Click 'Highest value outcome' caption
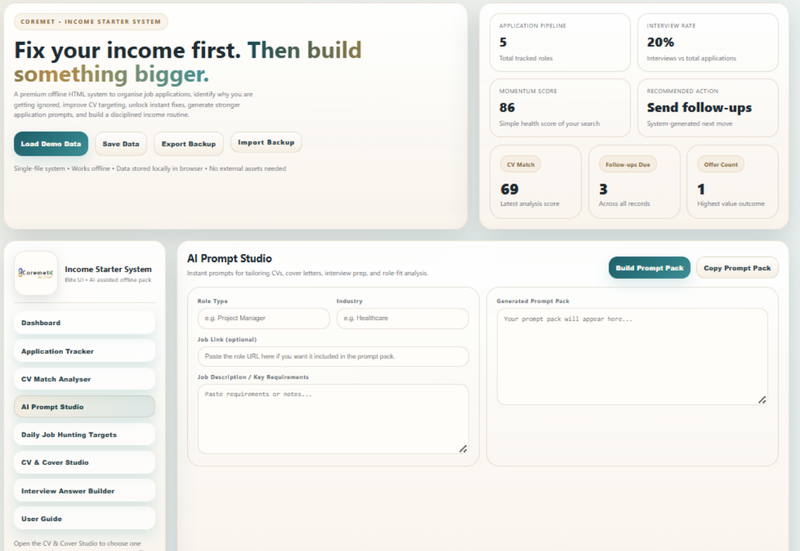The width and height of the screenshot is (800, 551). 731,204
